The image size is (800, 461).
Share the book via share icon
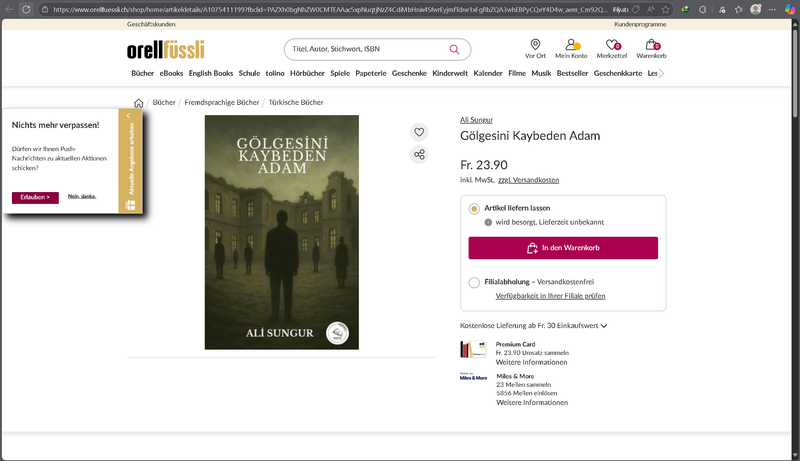click(x=419, y=155)
